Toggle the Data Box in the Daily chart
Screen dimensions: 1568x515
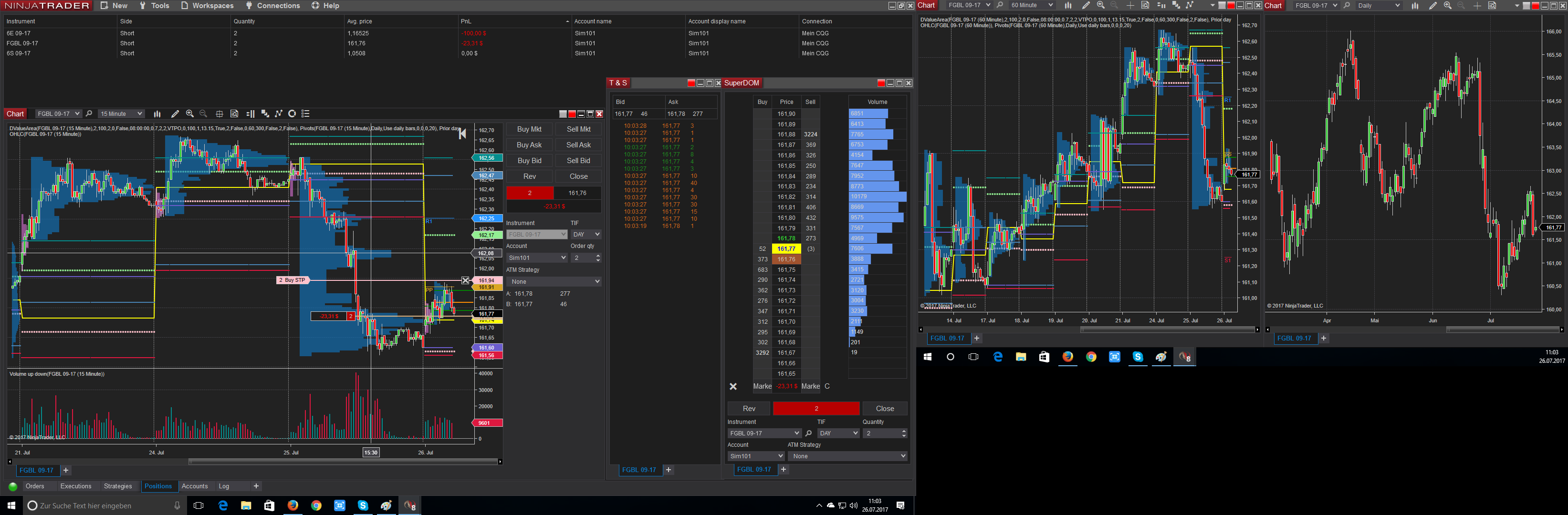[1492, 5]
